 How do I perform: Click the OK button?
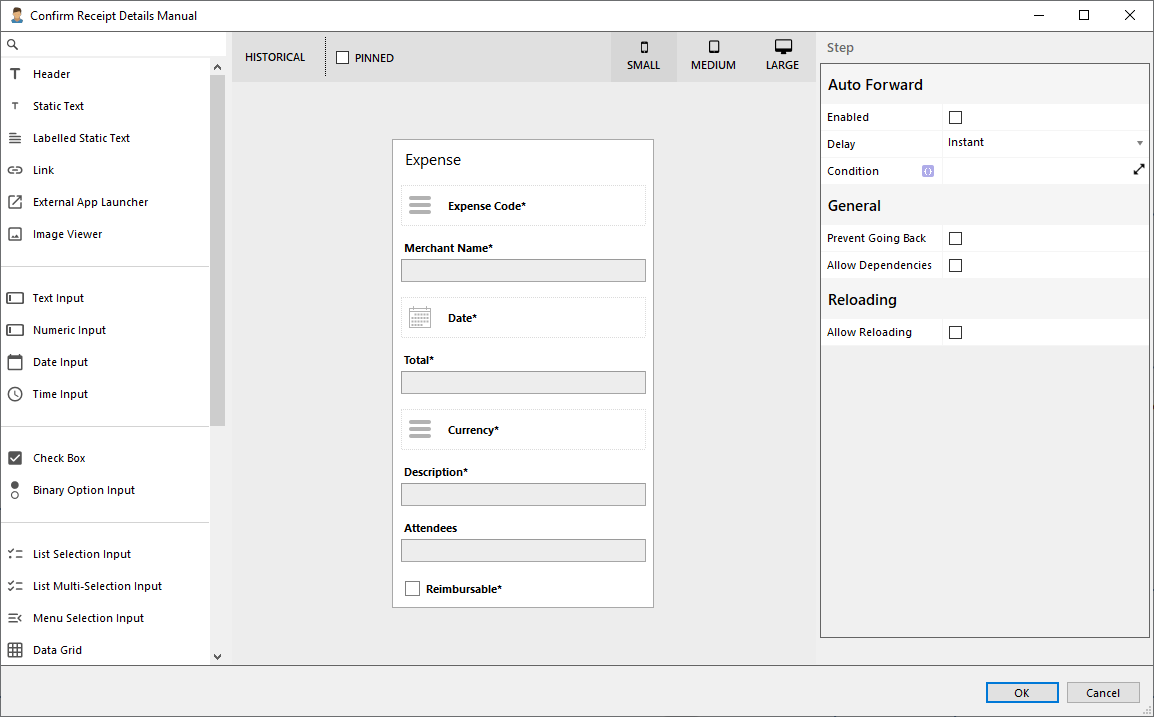point(1021,693)
